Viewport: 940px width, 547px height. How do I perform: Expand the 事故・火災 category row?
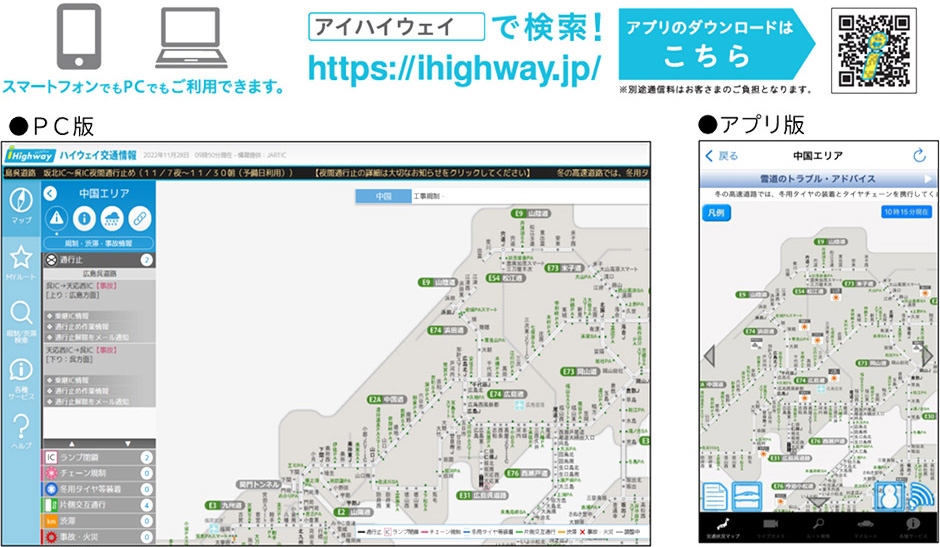point(99,537)
